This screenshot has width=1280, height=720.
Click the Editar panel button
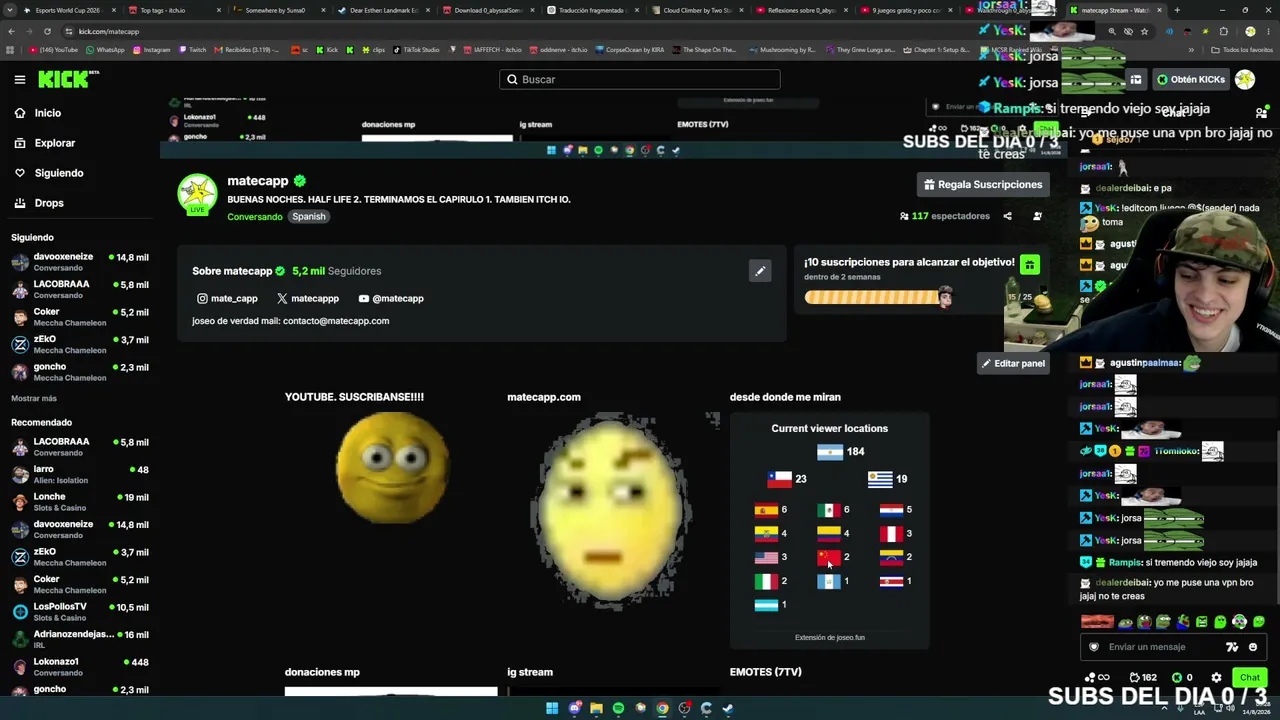click(x=1013, y=363)
